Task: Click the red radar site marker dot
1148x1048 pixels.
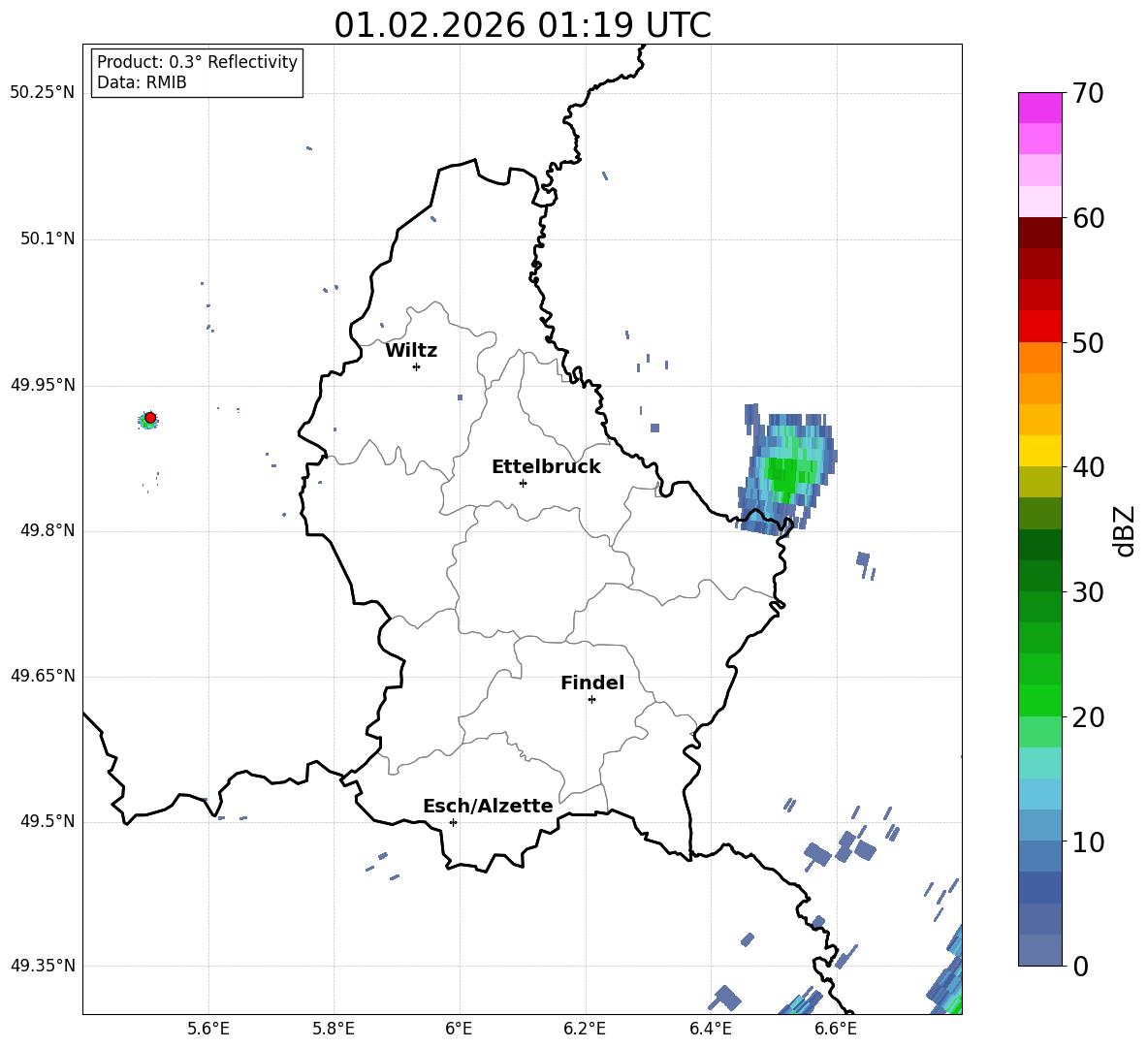Action: (x=150, y=418)
